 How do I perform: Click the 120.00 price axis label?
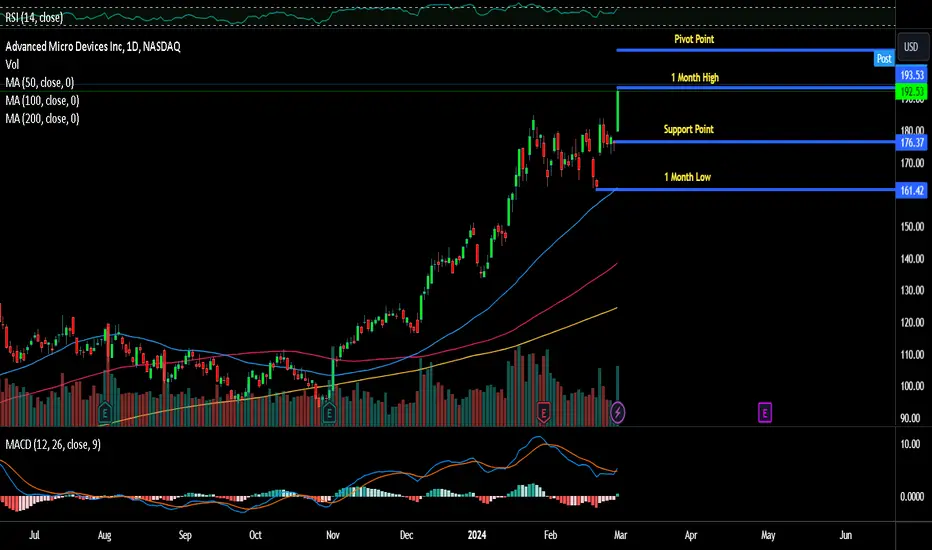coord(912,322)
